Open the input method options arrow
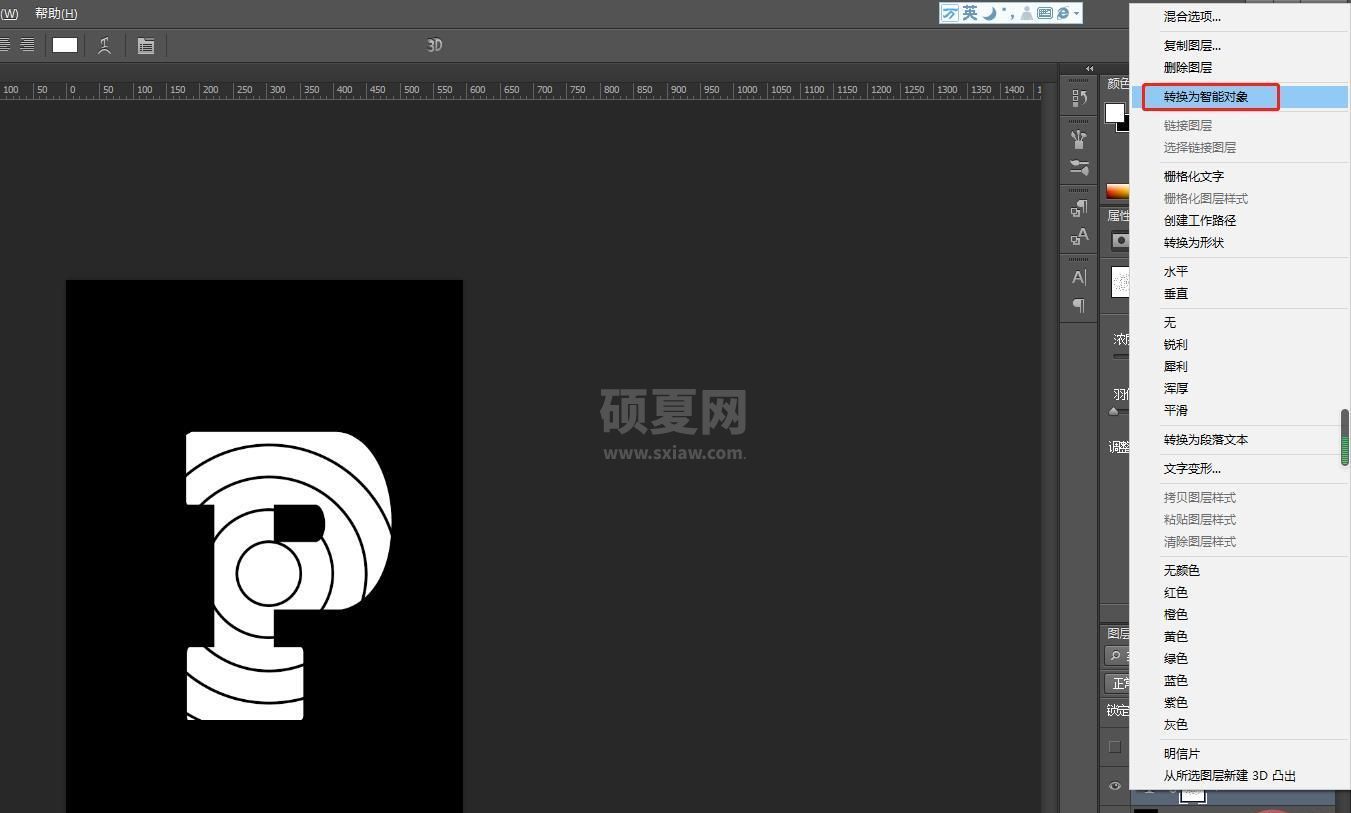 [1076, 14]
